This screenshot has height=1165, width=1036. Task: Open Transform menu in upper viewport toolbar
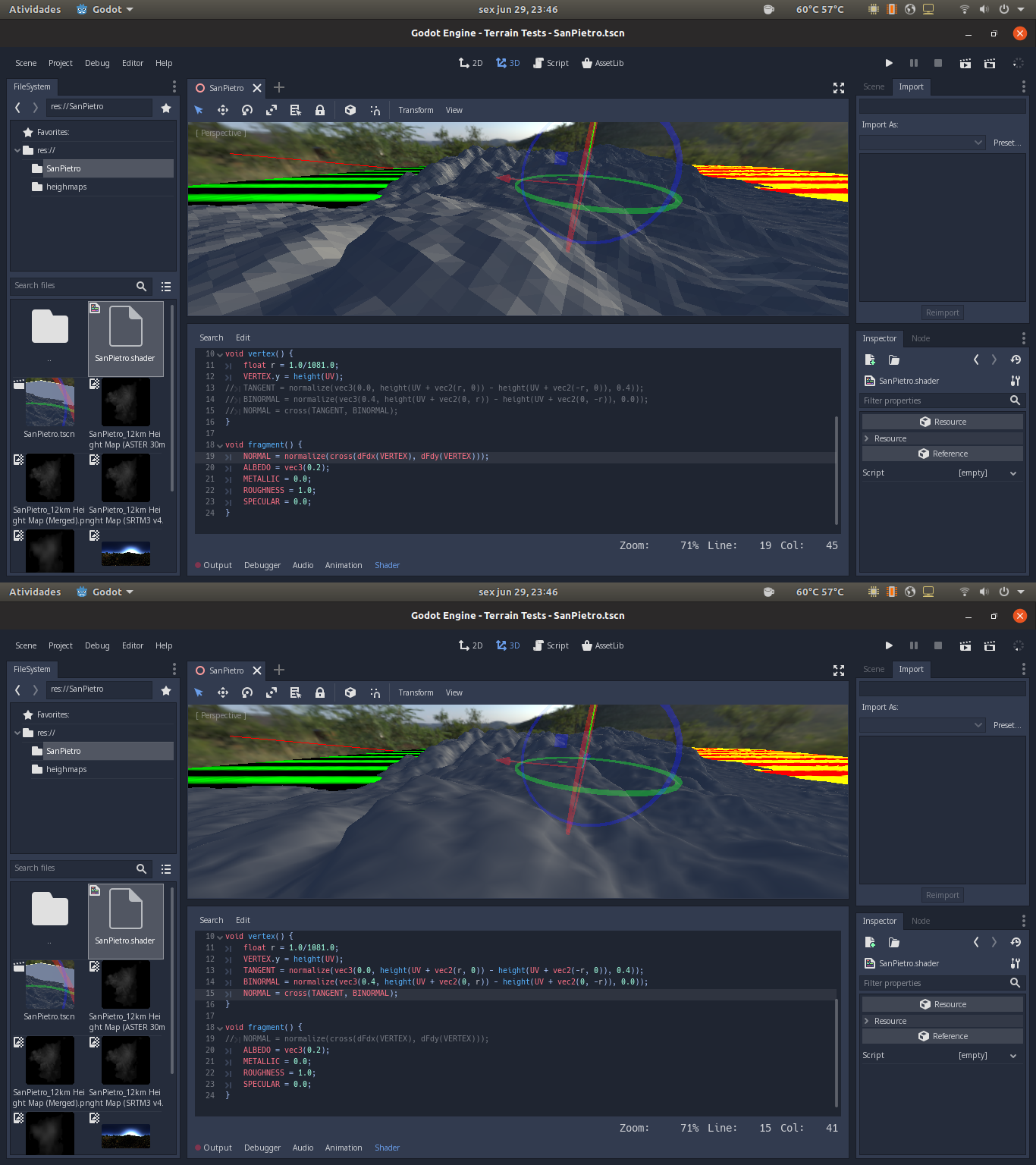point(416,110)
